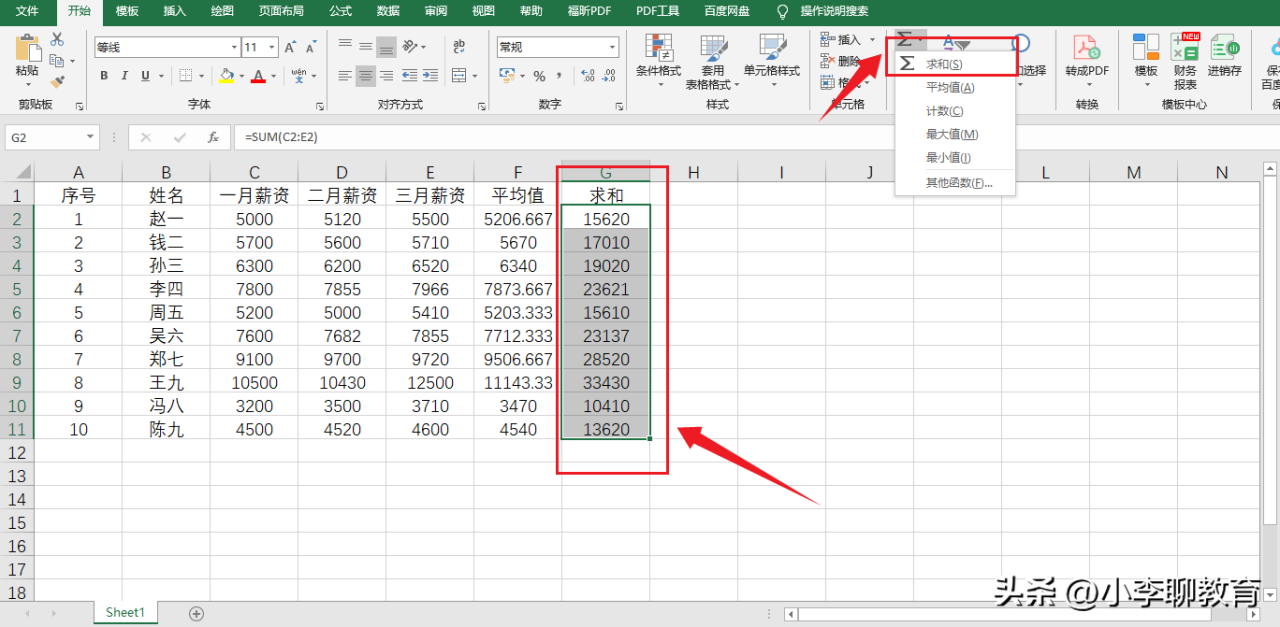This screenshot has height=627, width=1280.
Task: Open the 插入 insert cells dropdown
Action: [x=846, y=40]
